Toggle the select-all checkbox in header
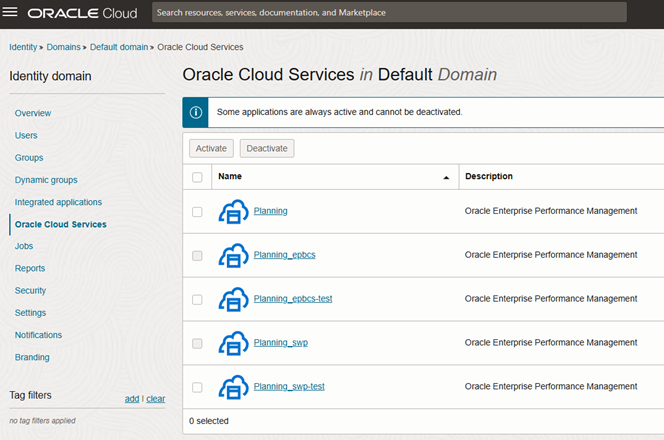Screen dimensions: 664x440 pyautogui.click(x=197, y=177)
